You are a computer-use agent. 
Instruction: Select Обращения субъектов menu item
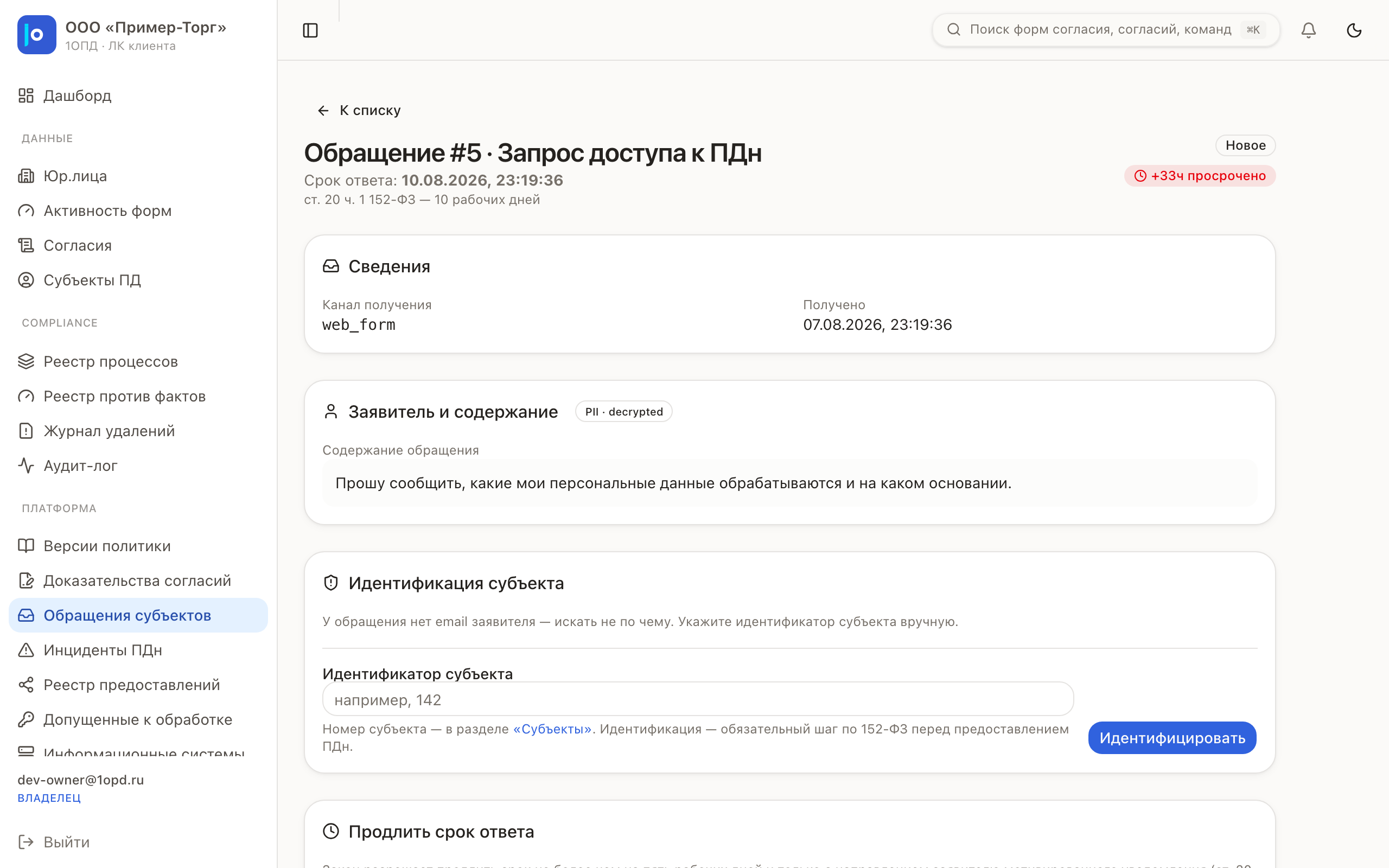point(138,615)
